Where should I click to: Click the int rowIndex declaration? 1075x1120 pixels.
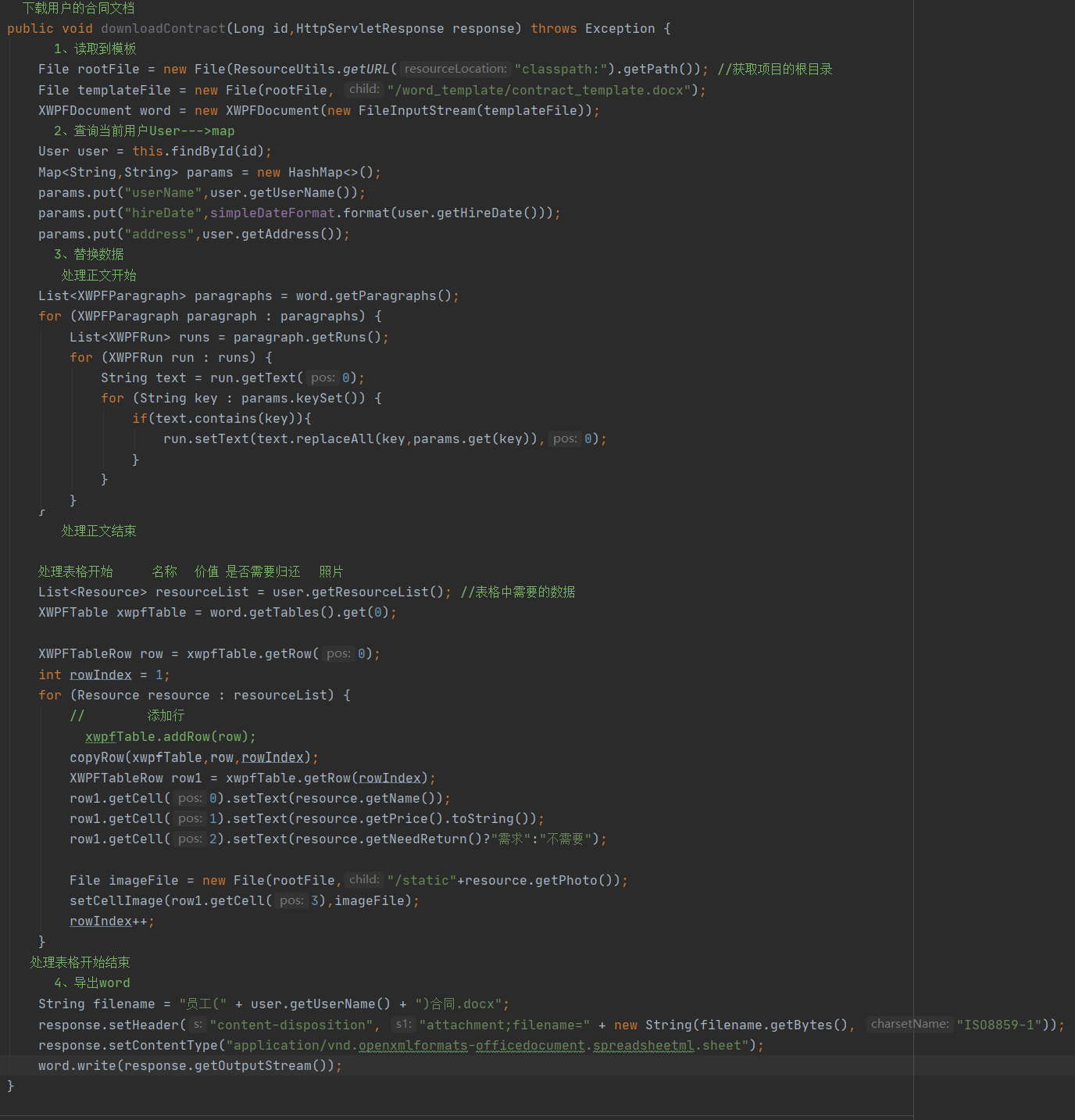pyautogui.click(x=85, y=675)
